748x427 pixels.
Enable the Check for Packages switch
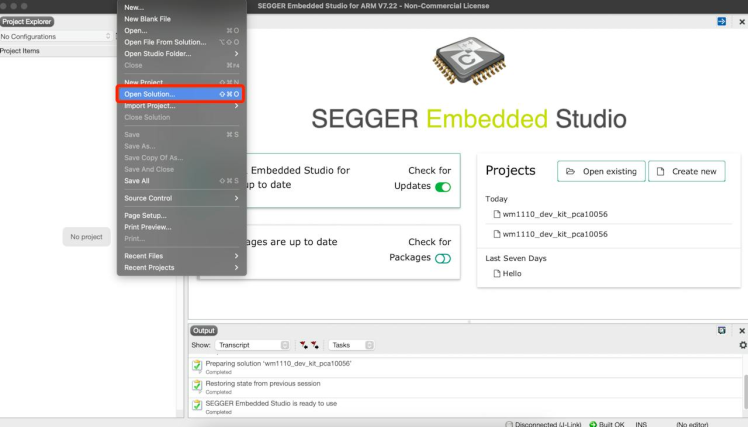point(443,258)
